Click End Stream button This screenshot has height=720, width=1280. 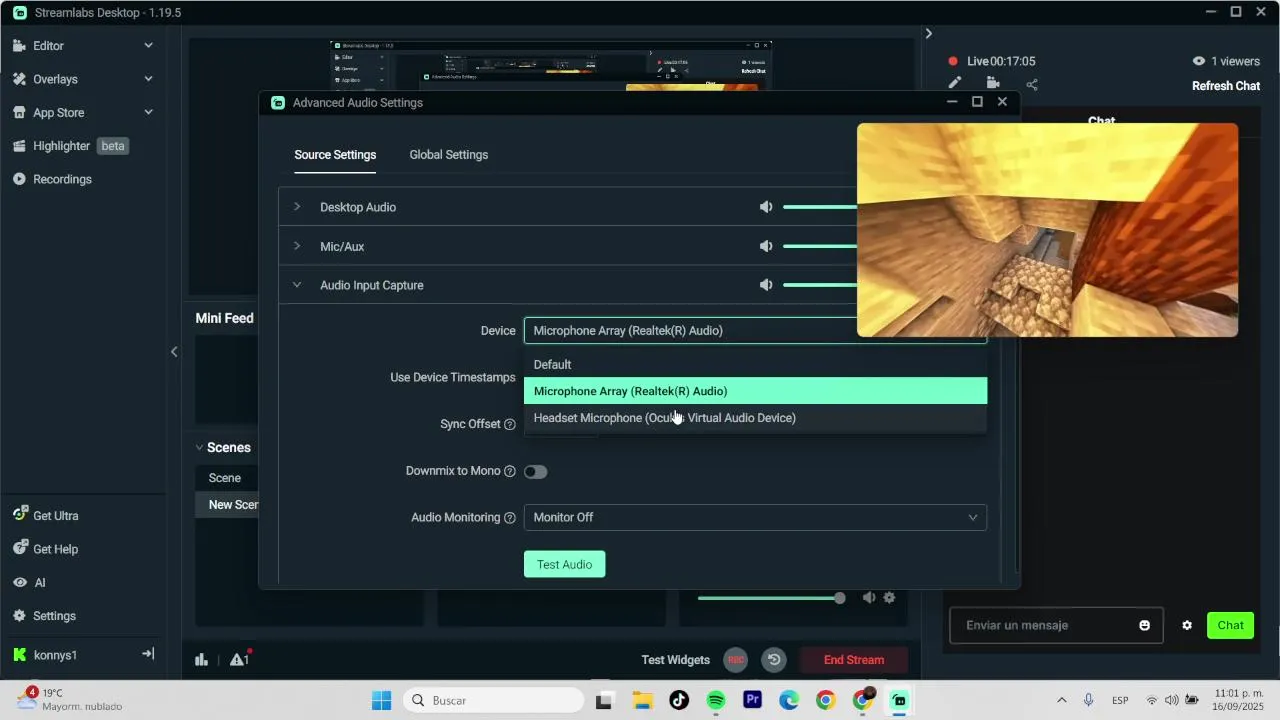tap(854, 660)
